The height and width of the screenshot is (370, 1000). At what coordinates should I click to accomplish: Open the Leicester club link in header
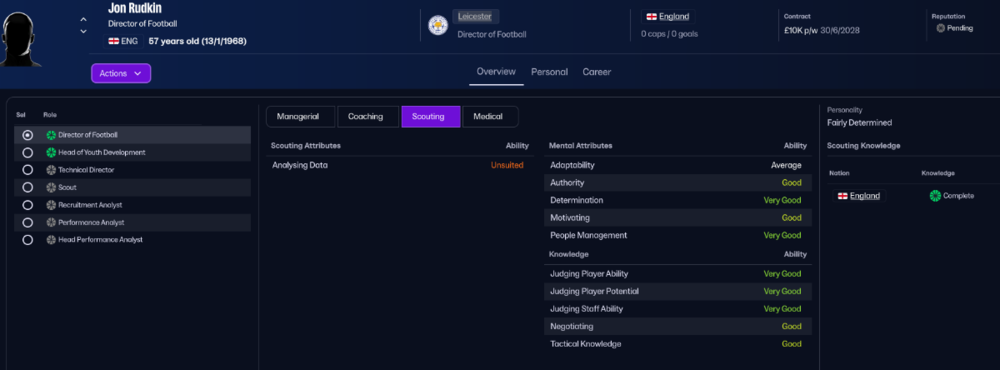pyautogui.click(x=475, y=17)
